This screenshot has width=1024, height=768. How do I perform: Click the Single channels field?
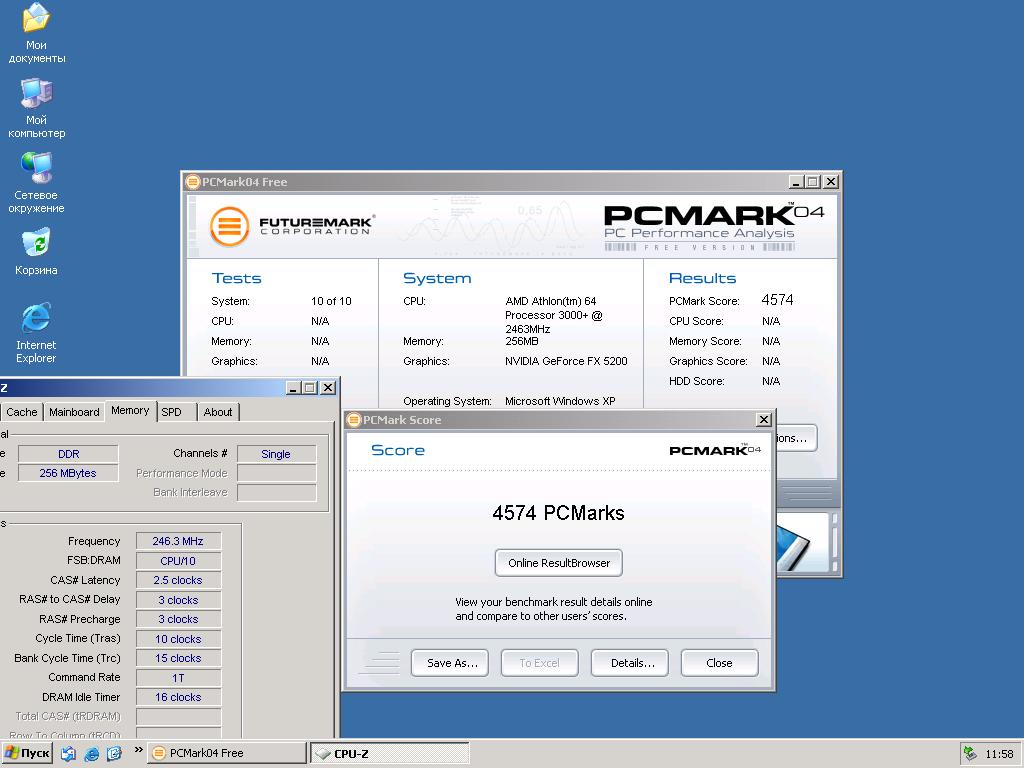click(276, 454)
